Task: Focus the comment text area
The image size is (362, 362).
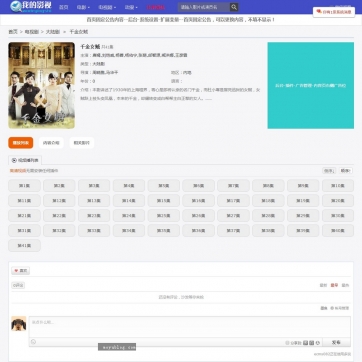Action: pyautogui.click(x=190, y=327)
